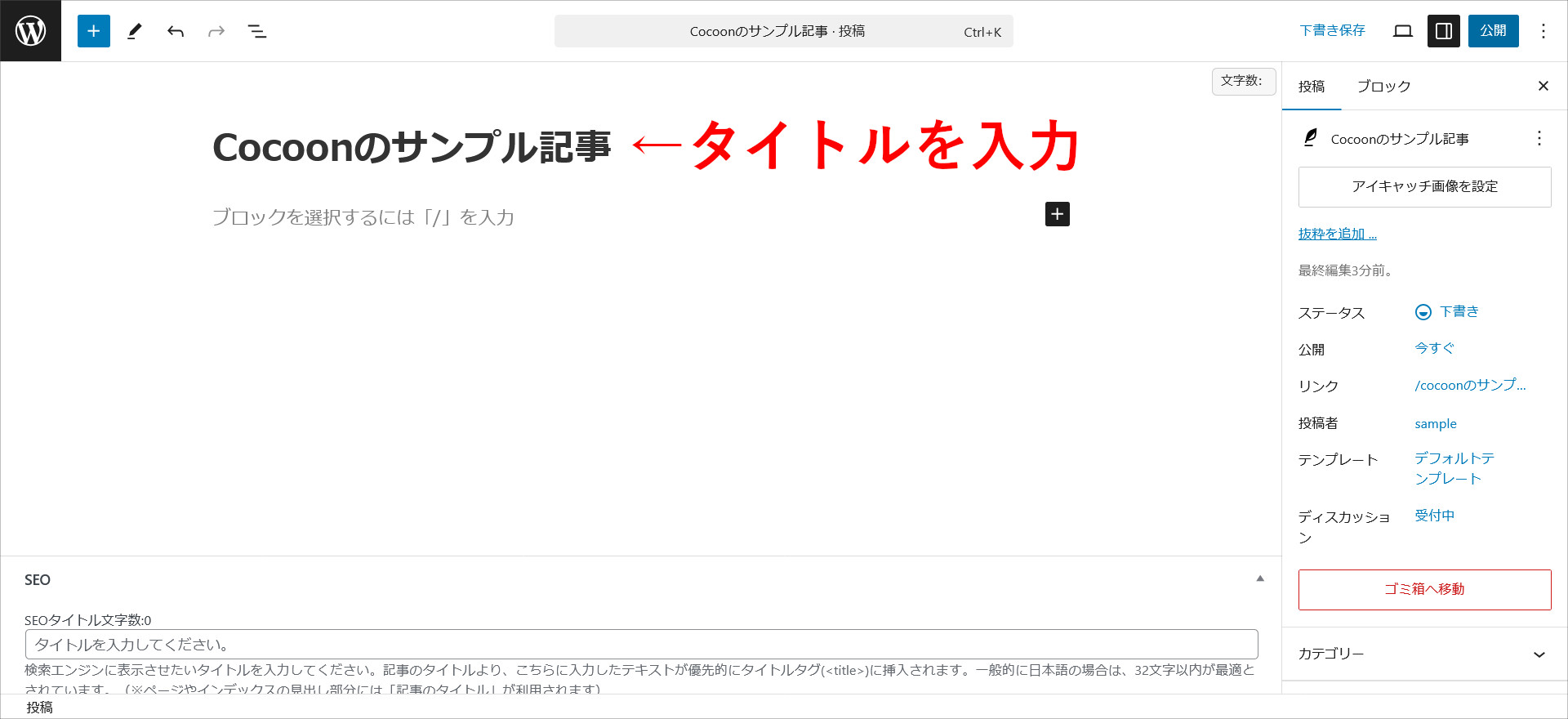Add a block with black plus button

click(x=1058, y=214)
